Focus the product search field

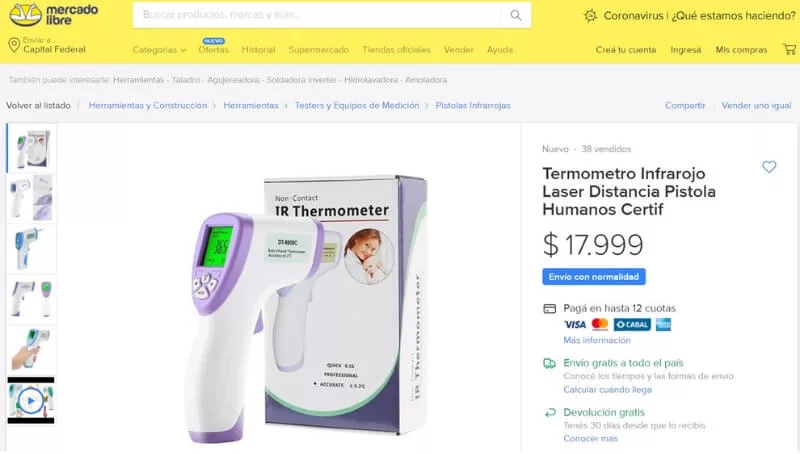click(x=316, y=15)
